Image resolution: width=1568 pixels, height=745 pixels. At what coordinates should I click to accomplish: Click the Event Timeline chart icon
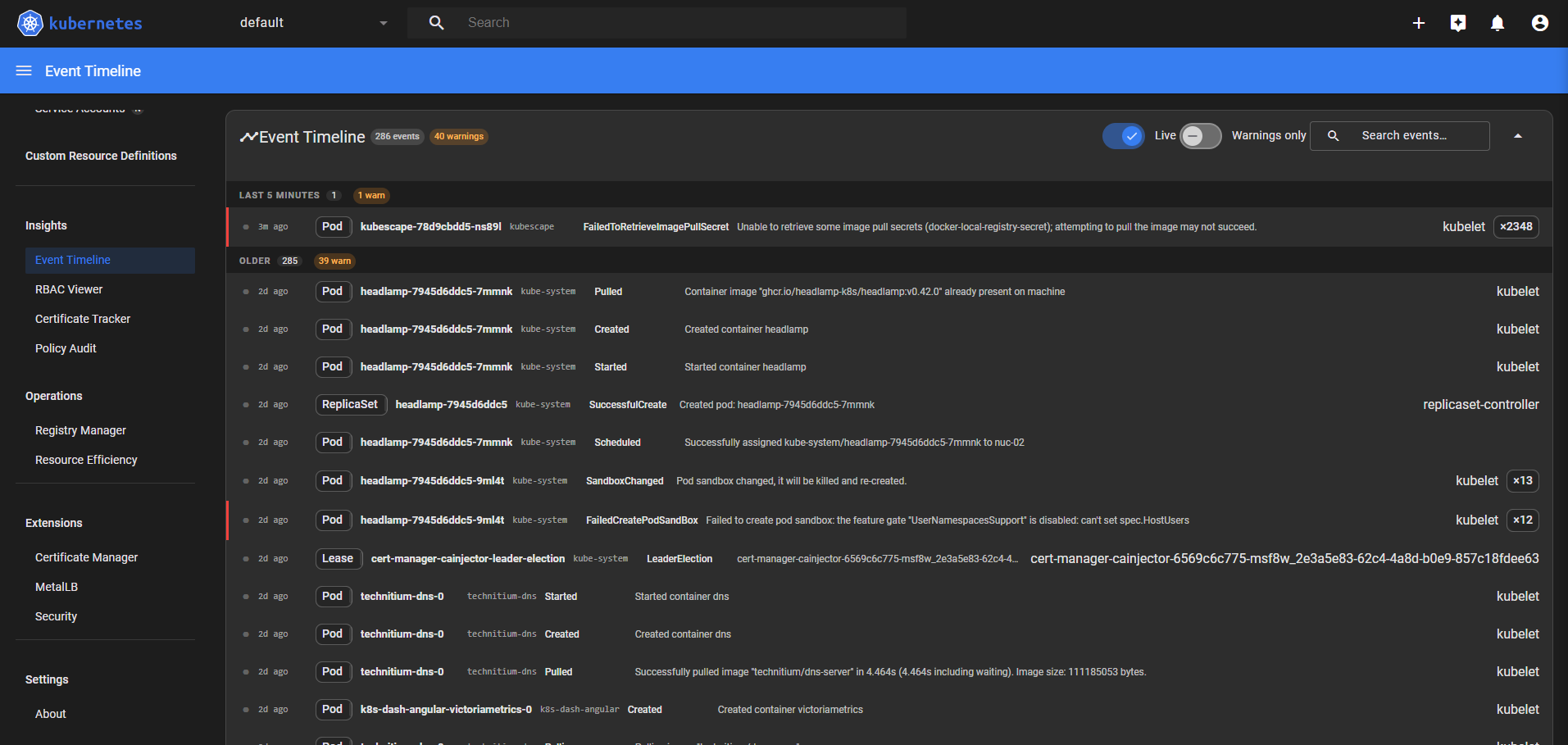point(248,137)
